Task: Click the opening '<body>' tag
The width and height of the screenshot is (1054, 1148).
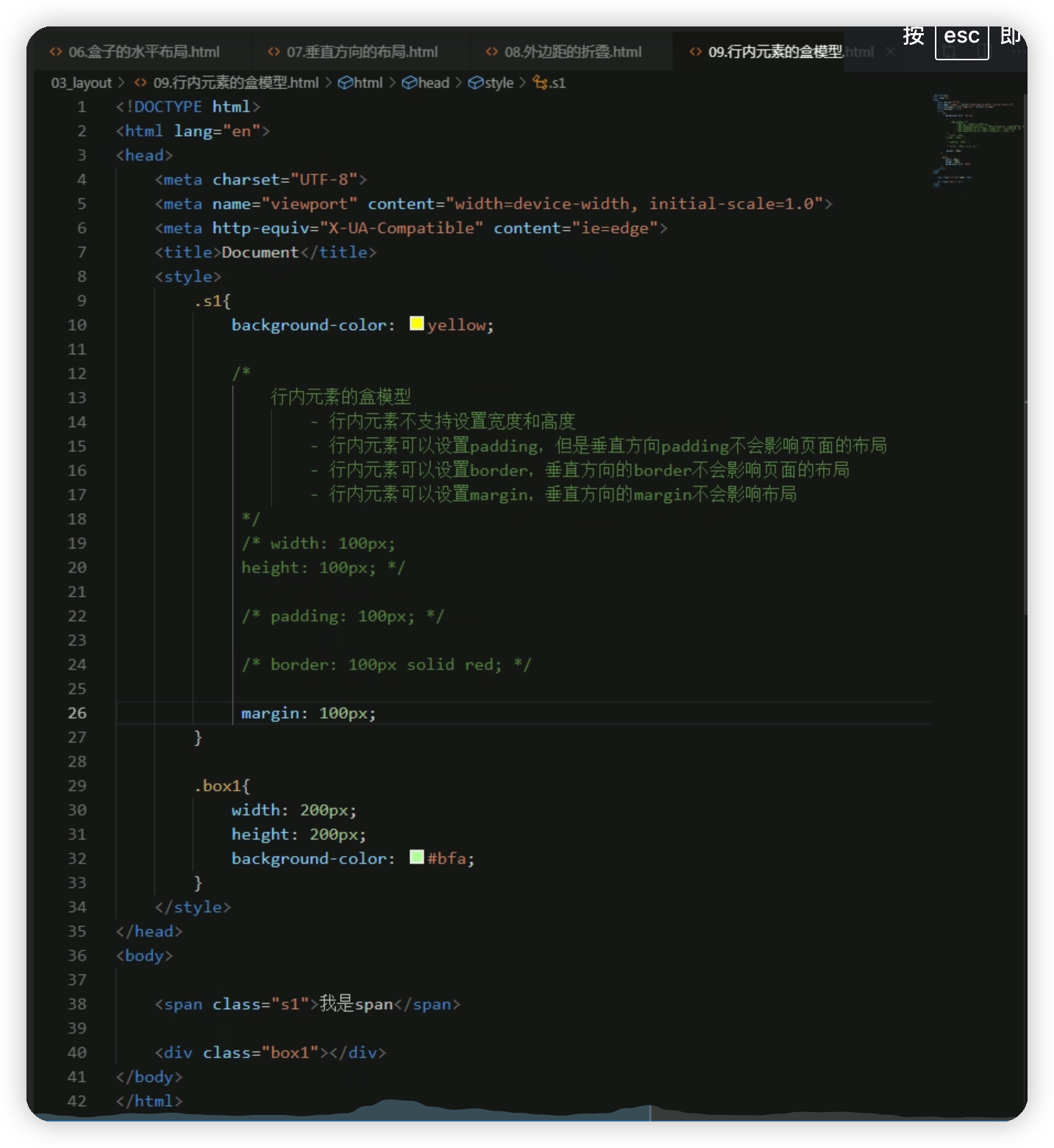Action: (144, 955)
